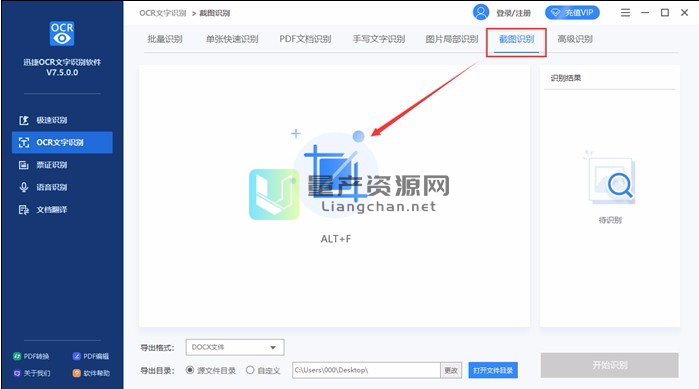Select 自定义 radio button
The image size is (699, 389).
coord(250,370)
